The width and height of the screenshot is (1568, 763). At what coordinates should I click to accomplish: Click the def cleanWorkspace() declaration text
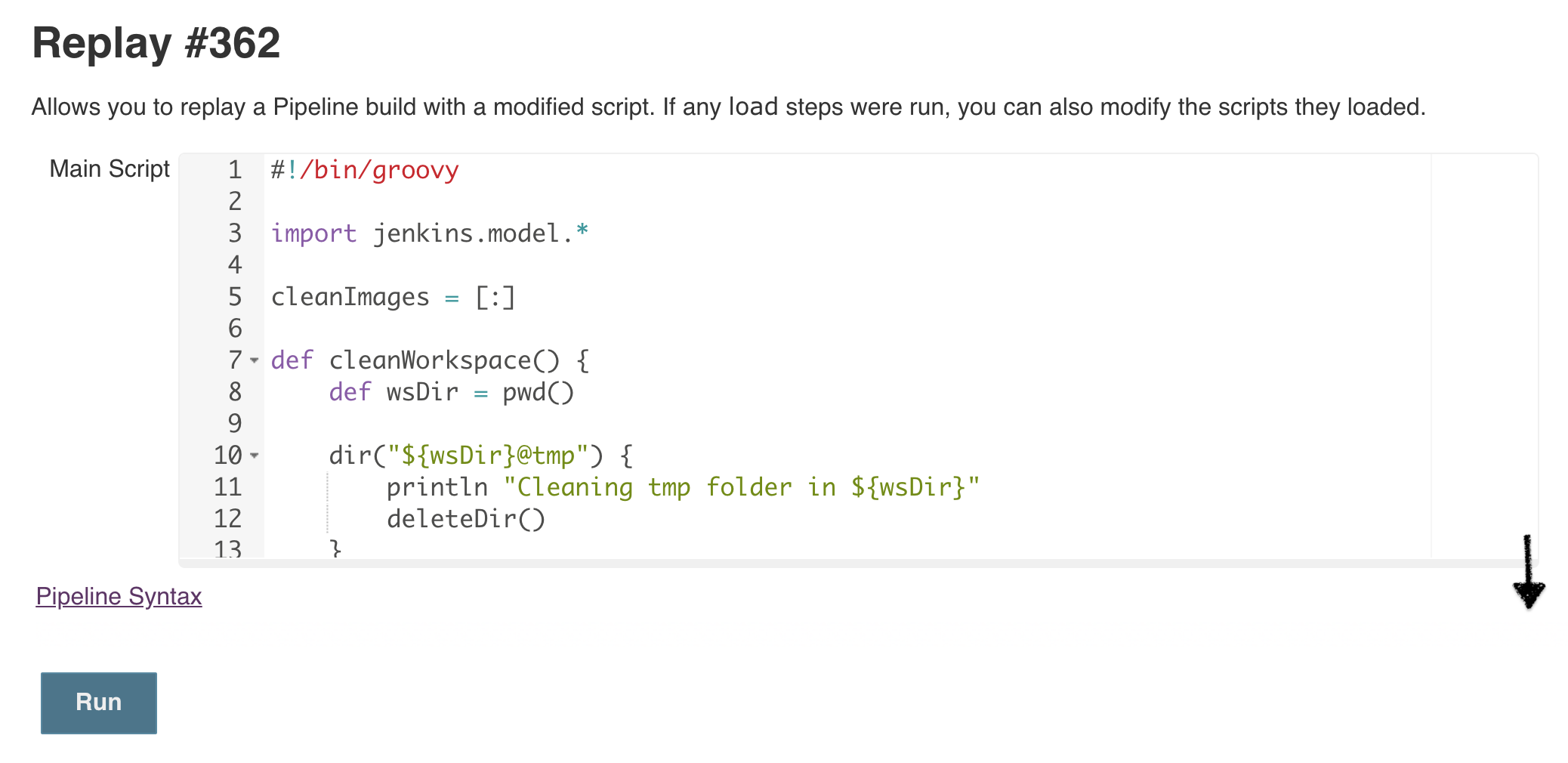point(431,361)
